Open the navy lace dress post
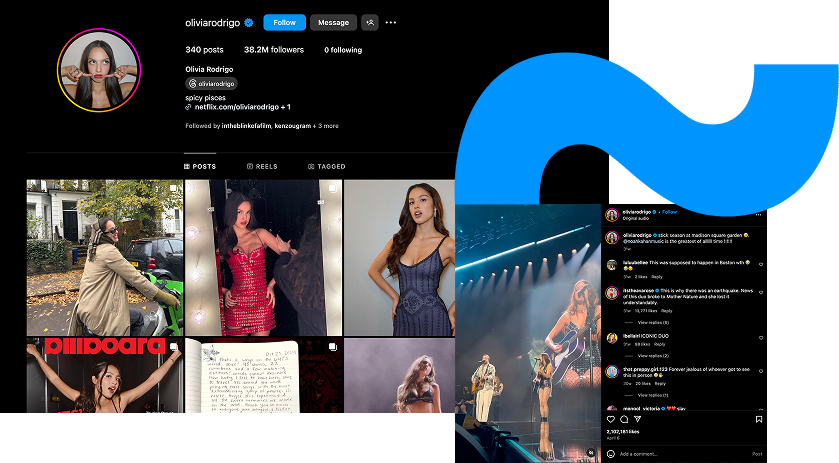839x463 pixels. click(x=399, y=257)
